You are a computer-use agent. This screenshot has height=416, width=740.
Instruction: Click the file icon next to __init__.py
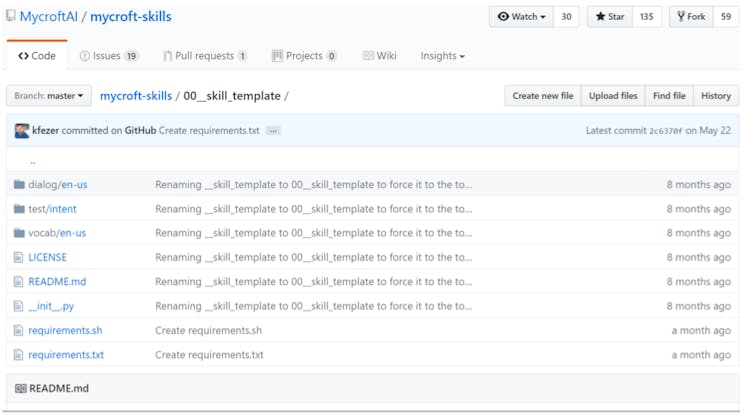point(18,306)
